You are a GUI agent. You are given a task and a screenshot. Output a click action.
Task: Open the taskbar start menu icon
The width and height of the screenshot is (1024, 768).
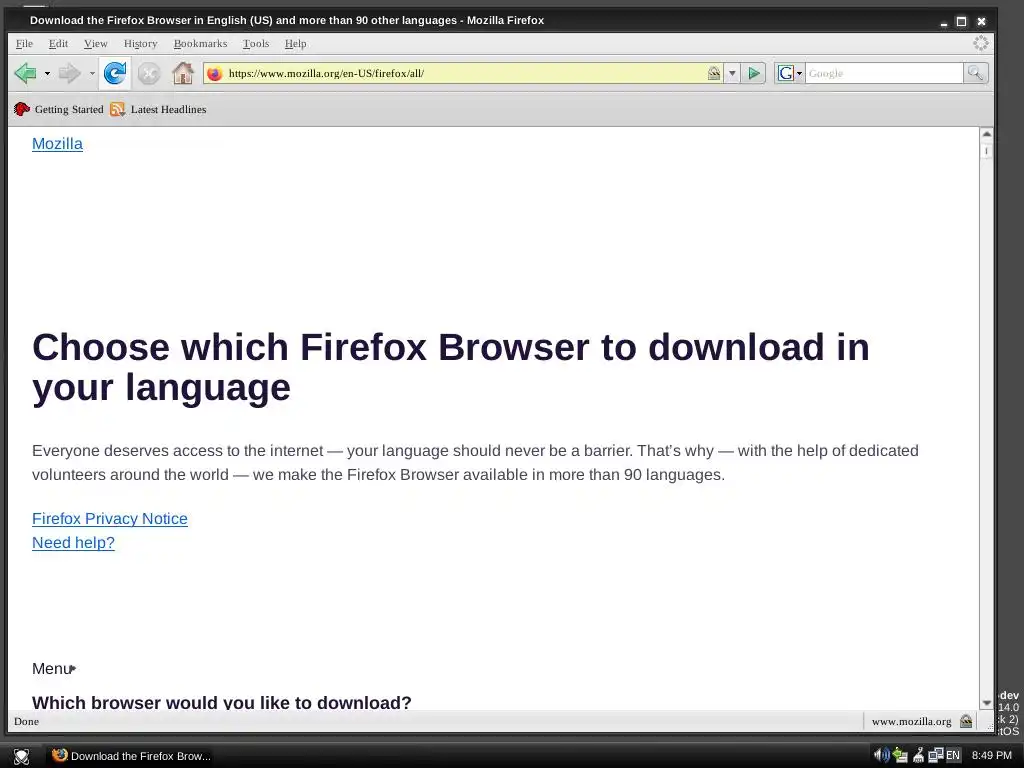pos(22,756)
